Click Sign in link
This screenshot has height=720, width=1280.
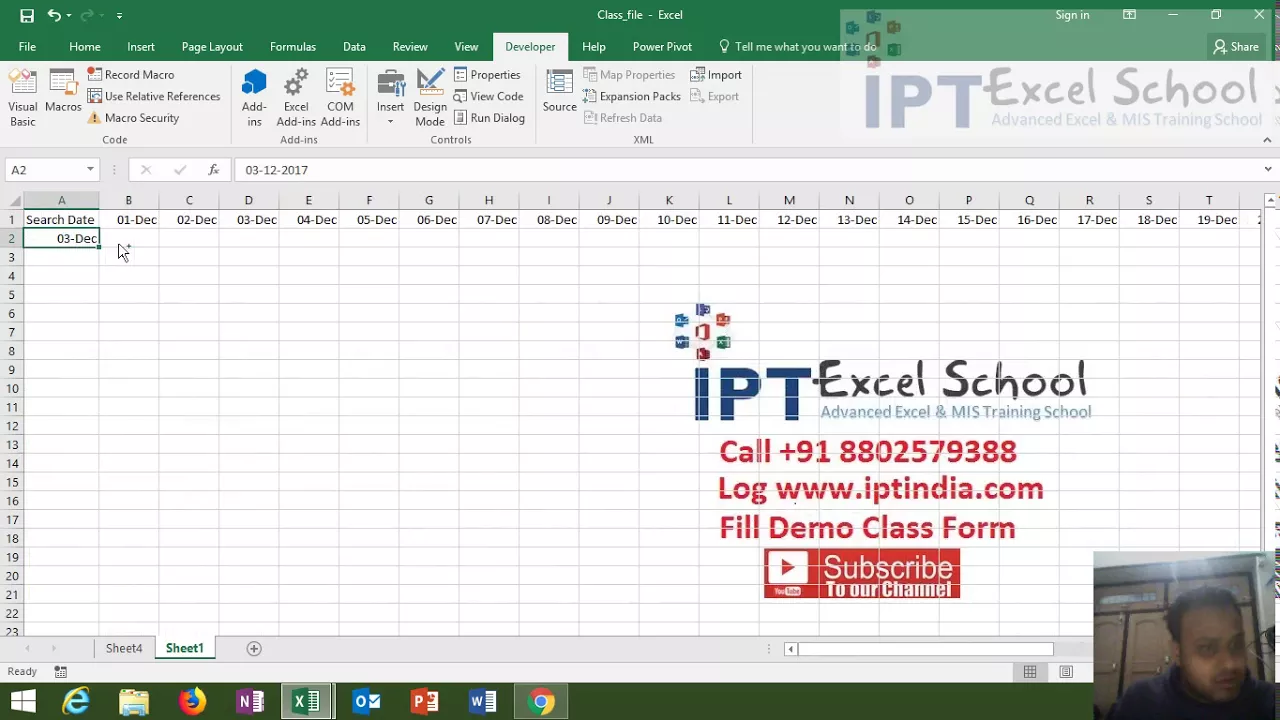1072,15
